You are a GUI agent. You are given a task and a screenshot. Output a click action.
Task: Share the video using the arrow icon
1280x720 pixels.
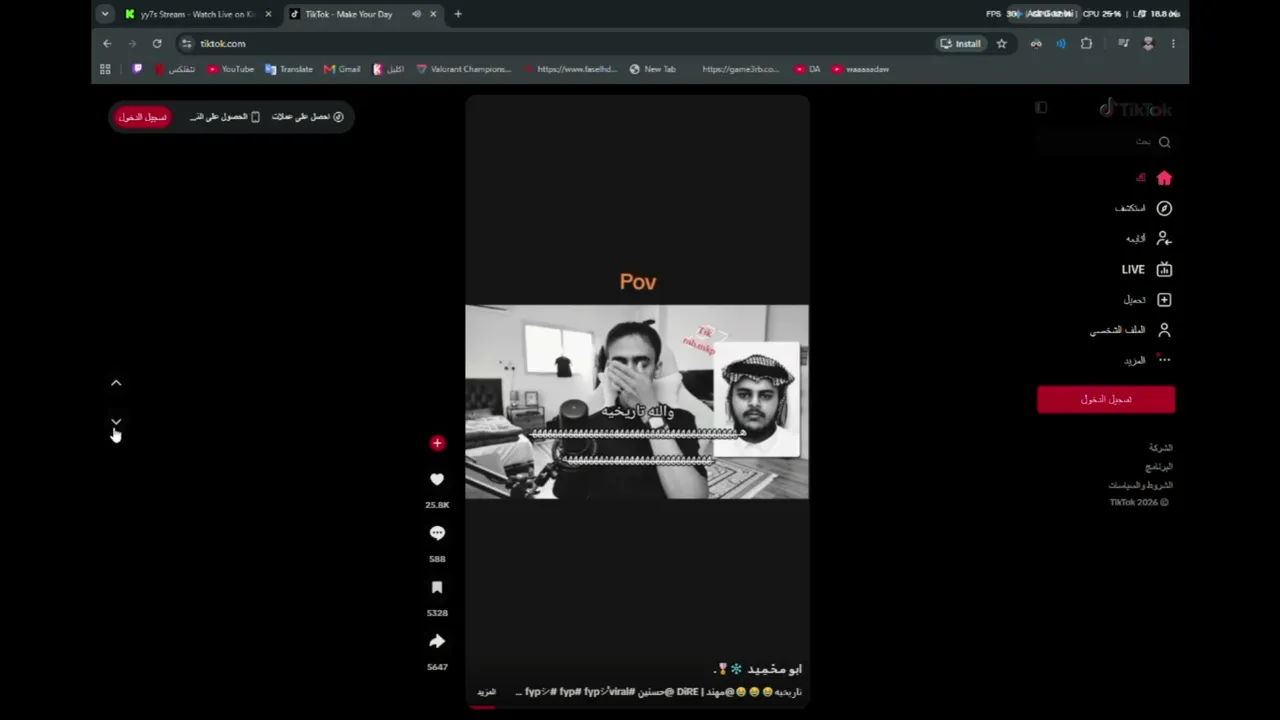437,641
